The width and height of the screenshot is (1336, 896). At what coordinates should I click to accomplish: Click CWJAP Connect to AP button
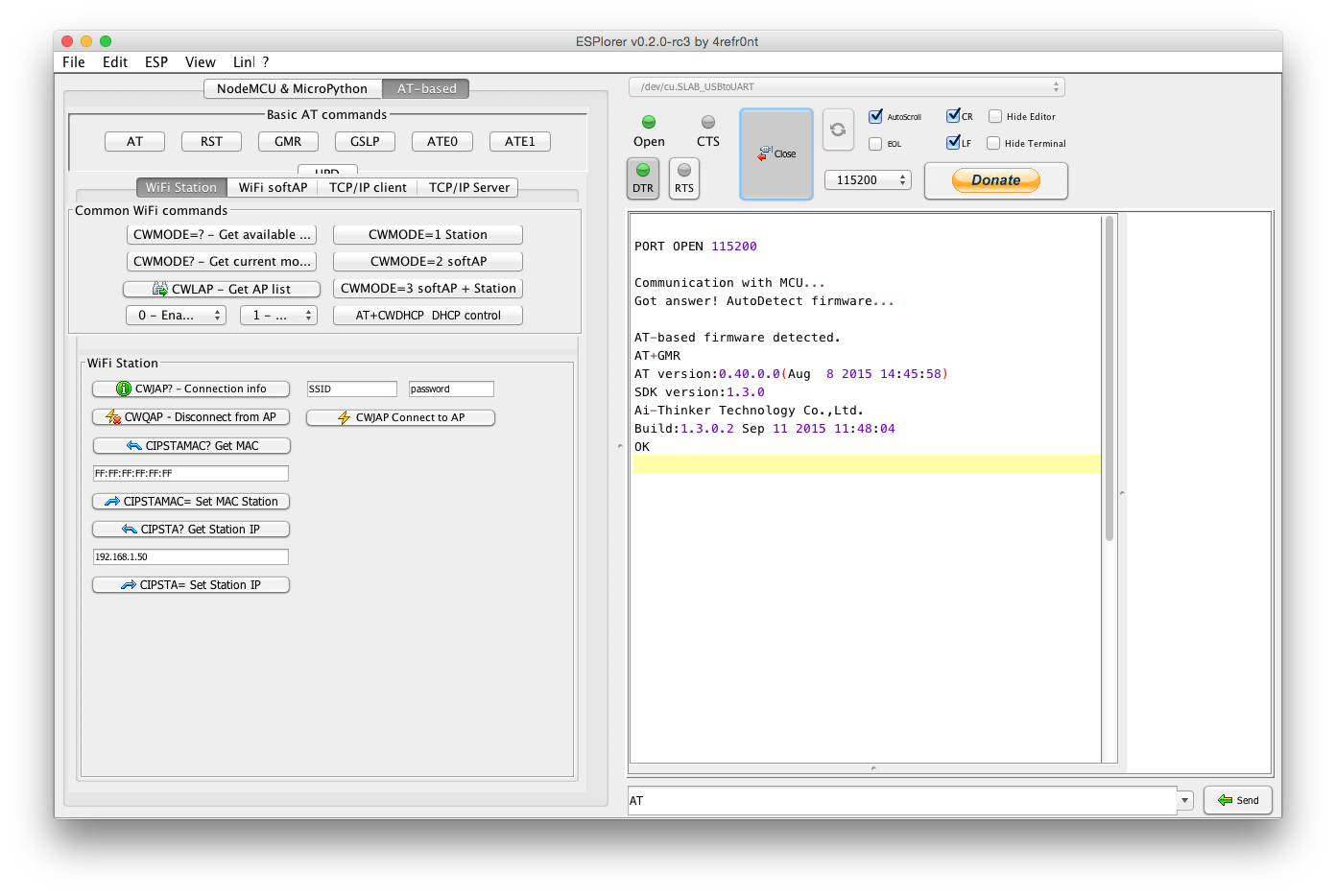(x=400, y=417)
